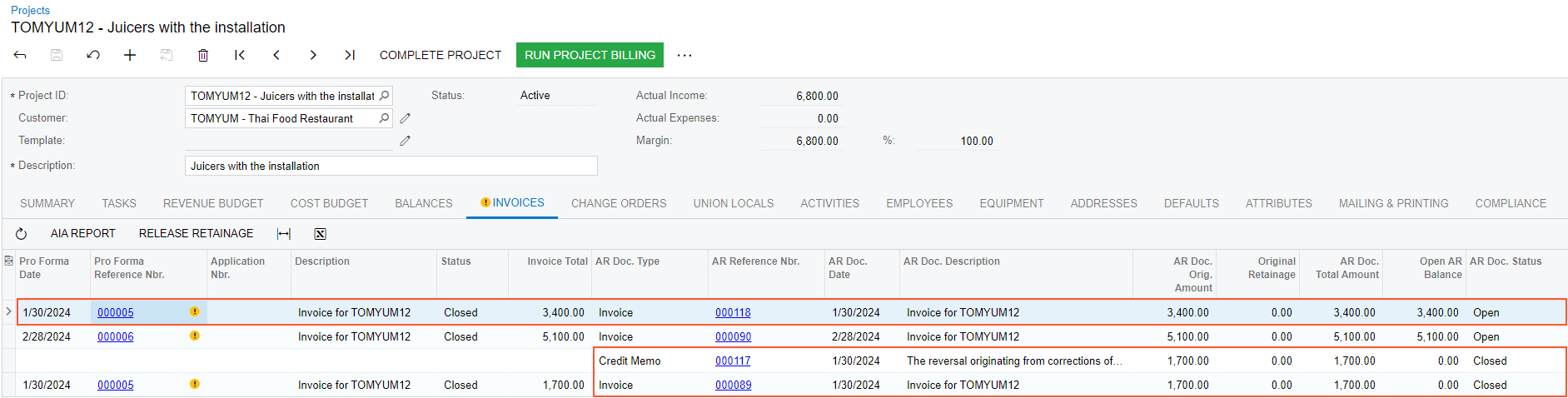Viewport: 1568px width, 398px height.
Task: Open the Project ID lookup selector
Action: point(384,96)
